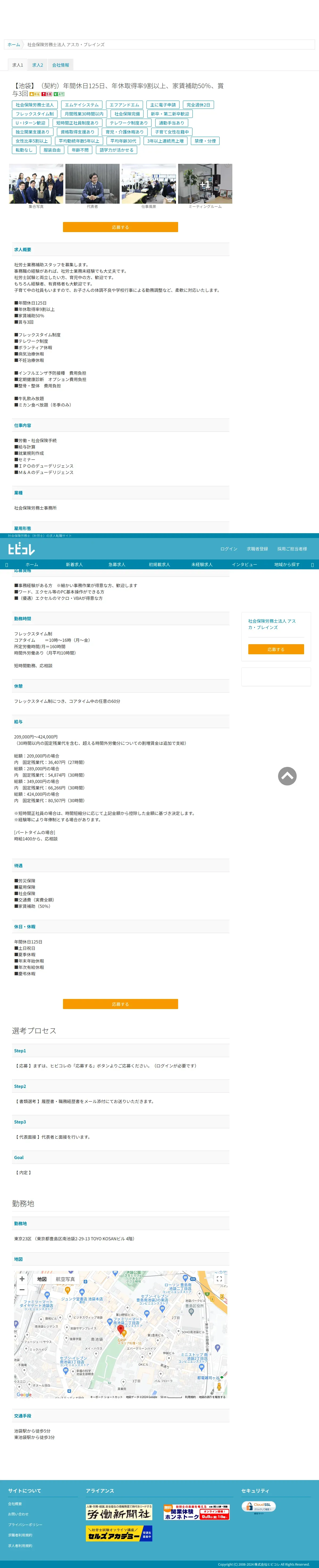The width and height of the screenshot is (319, 1568).
Task: Open the 仕事風景 photo thumbnail
Action: pyautogui.click(x=149, y=184)
